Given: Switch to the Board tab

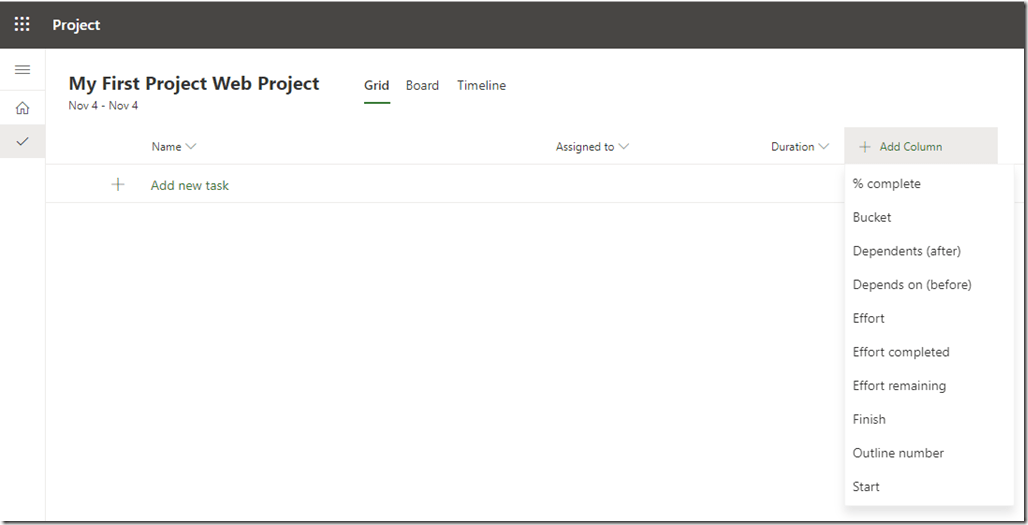Looking at the screenshot, I should [x=422, y=86].
